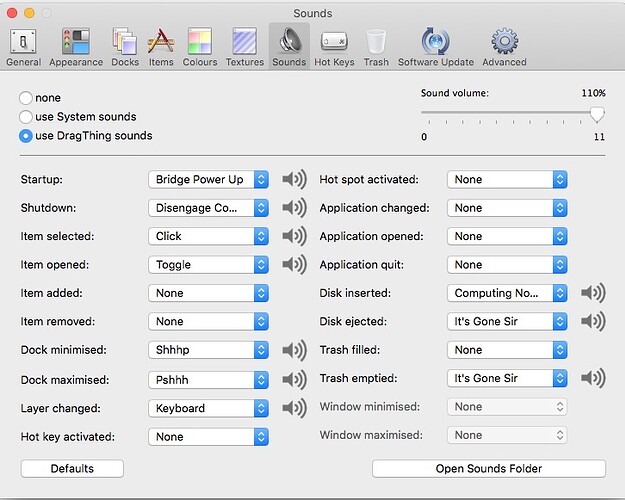Click the Defaults button
The height and width of the screenshot is (500, 625).
click(x=72, y=469)
